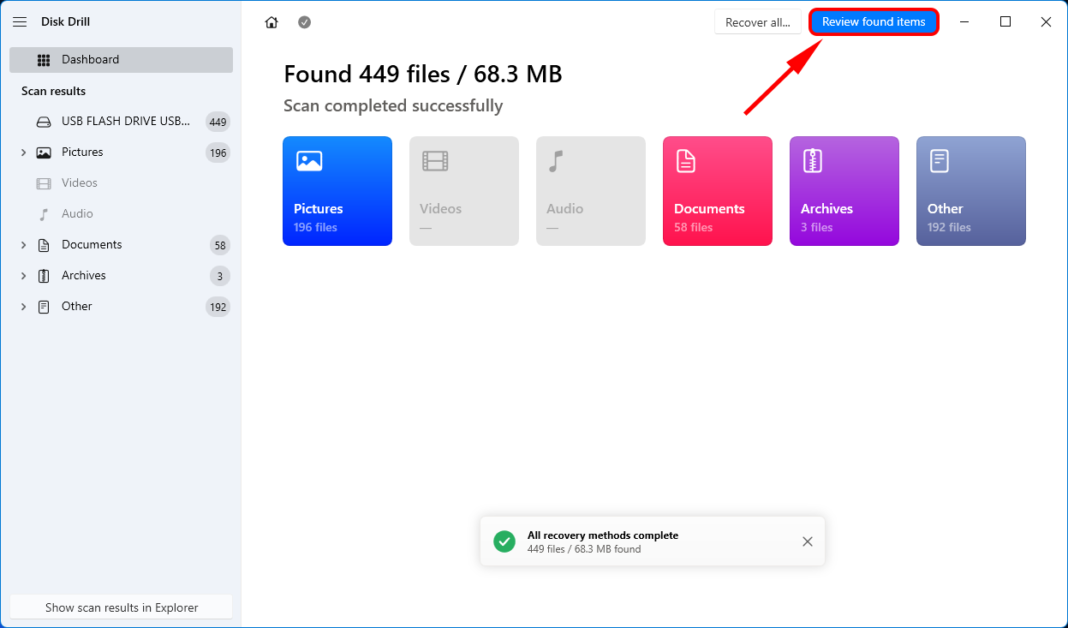
Task: Expand the Documents tree node
Action: click(23, 245)
